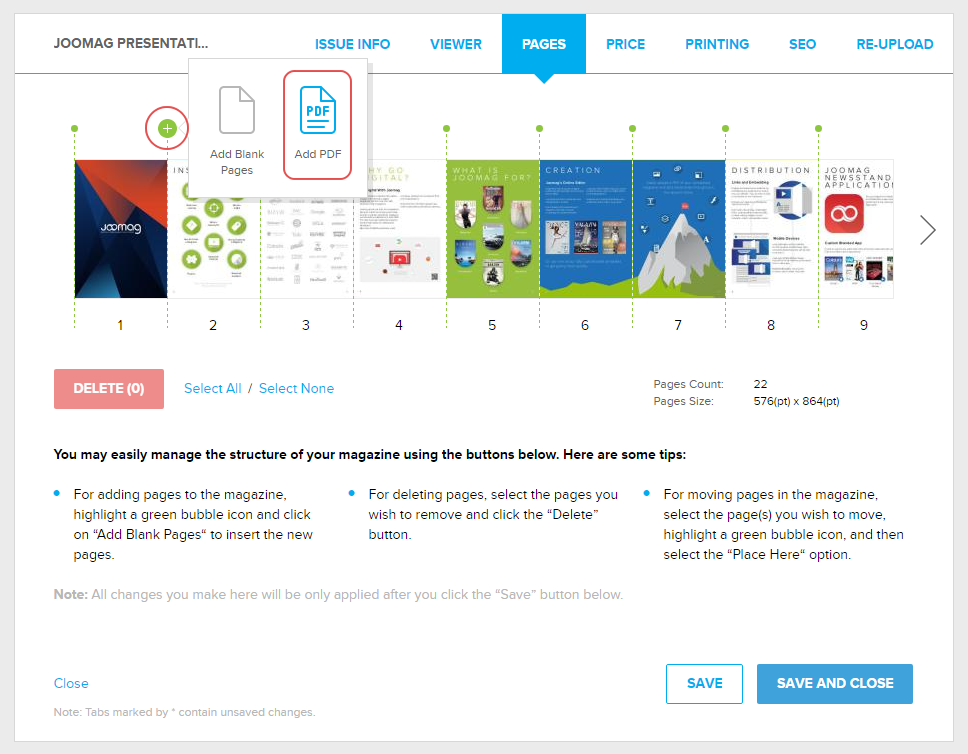Show next pages with right arrow
This screenshot has width=968, height=754.
[928, 230]
